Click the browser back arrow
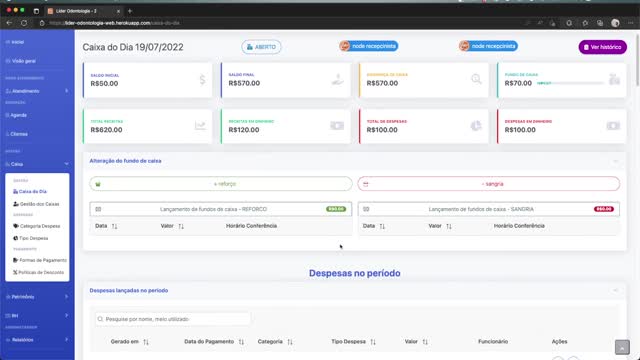Viewport: 640px width, 360px height. click(9, 23)
